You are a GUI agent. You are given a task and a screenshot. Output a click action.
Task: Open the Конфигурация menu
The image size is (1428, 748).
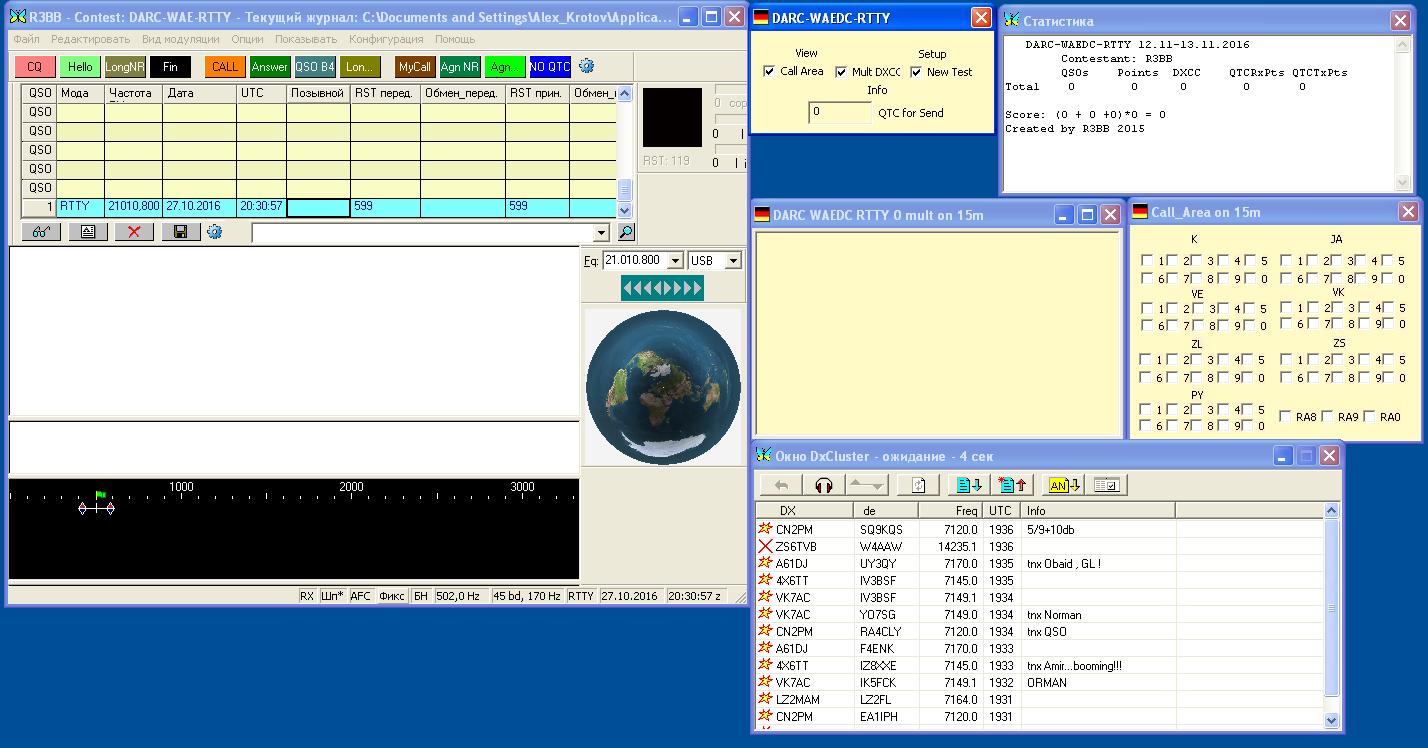pyautogui.click(x=385, y=39)
